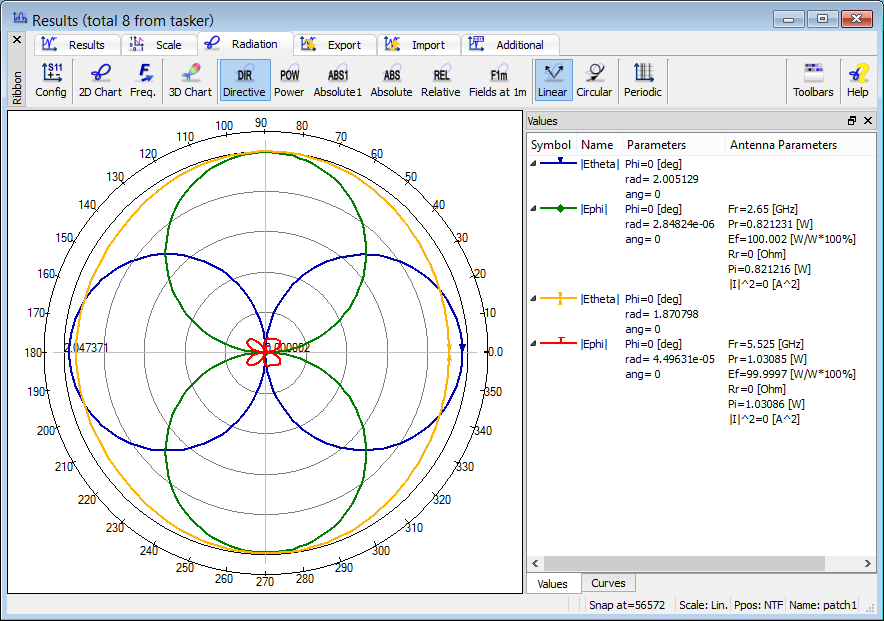Viewport: 884px width, 621px height.
Task: Open the Curves tab
Action: click(x=608, y=584)
